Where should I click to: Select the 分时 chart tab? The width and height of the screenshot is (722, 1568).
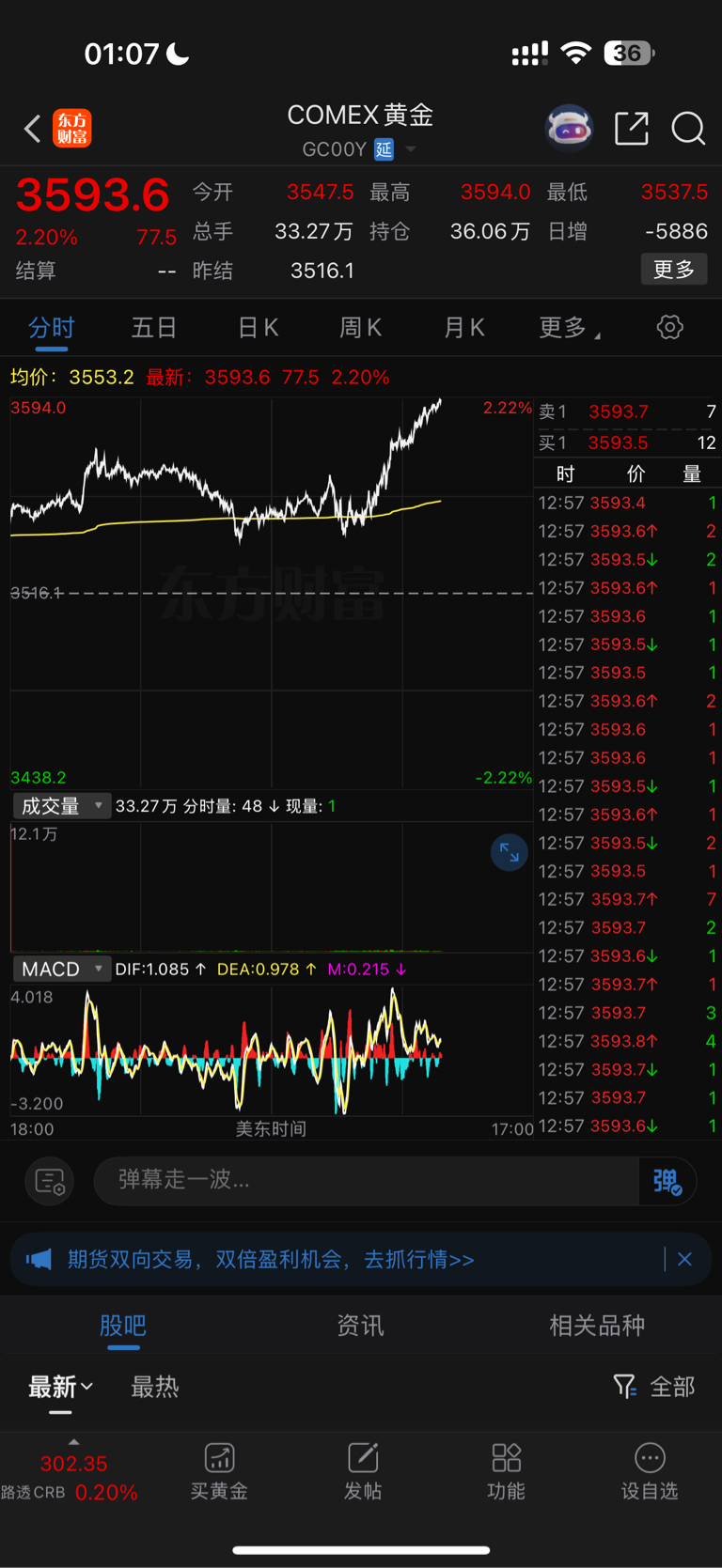52,327
